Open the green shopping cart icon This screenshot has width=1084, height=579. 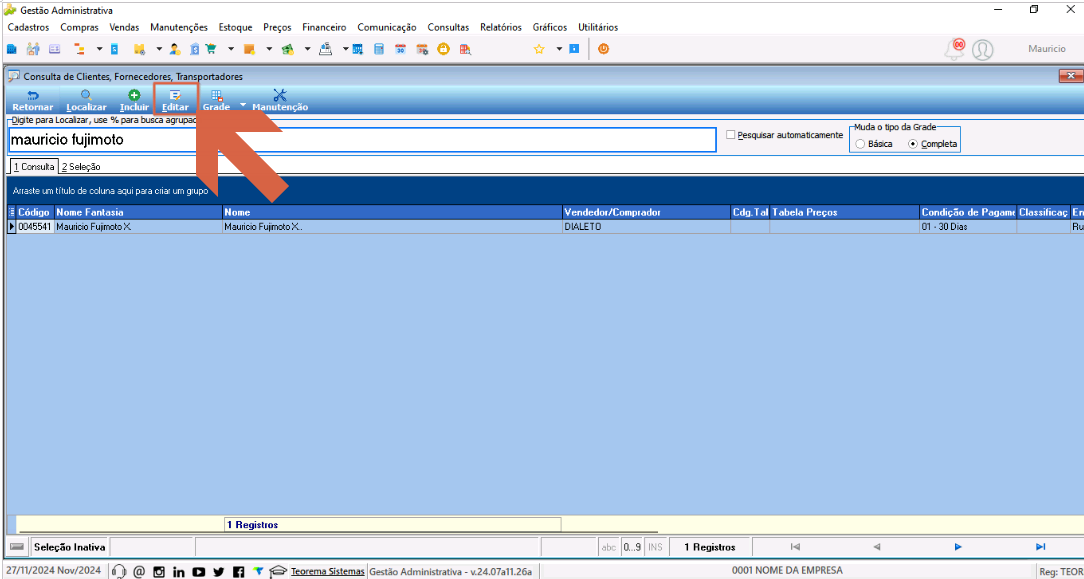coord(211,49)
